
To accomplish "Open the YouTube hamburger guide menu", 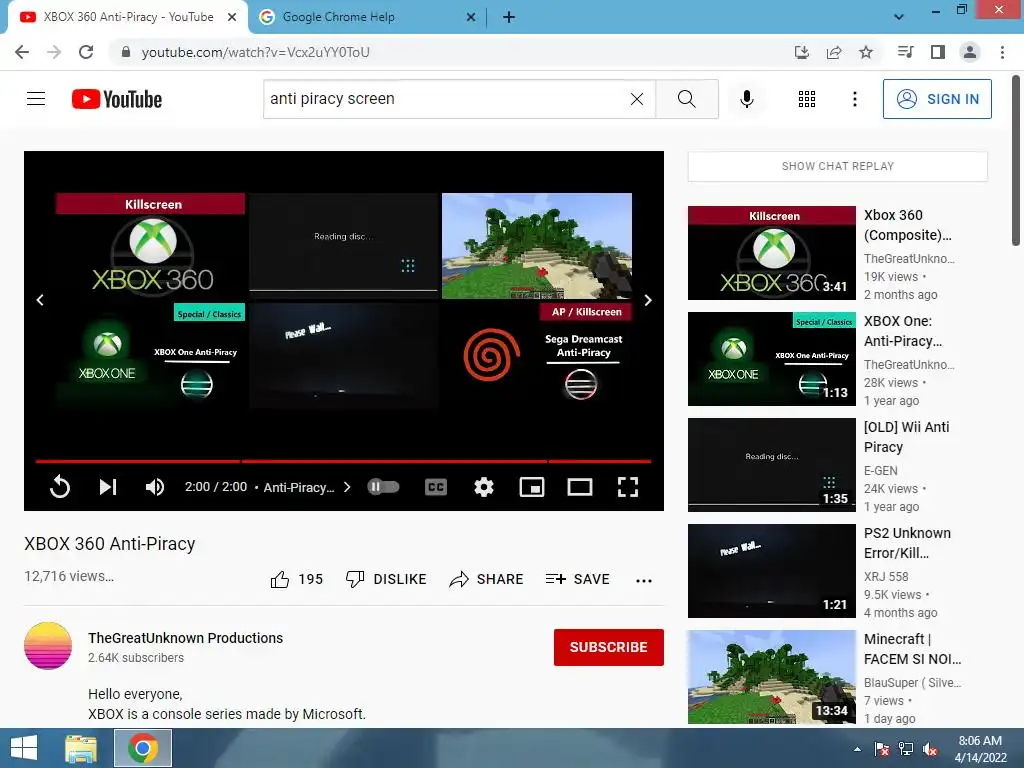I will 36,99.
